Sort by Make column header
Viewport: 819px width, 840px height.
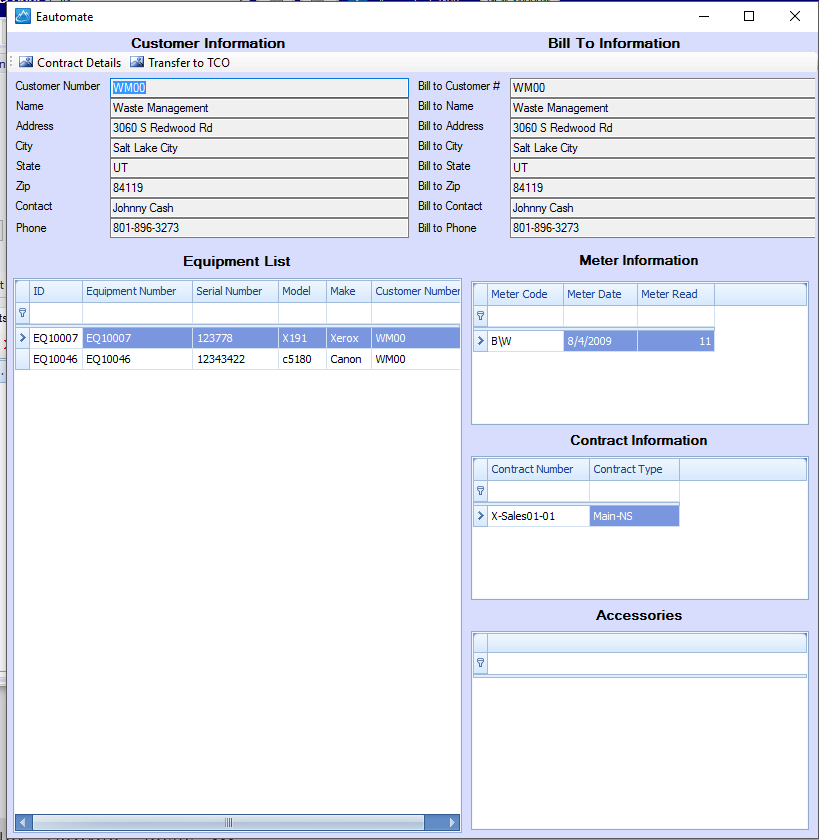point(349,291)
